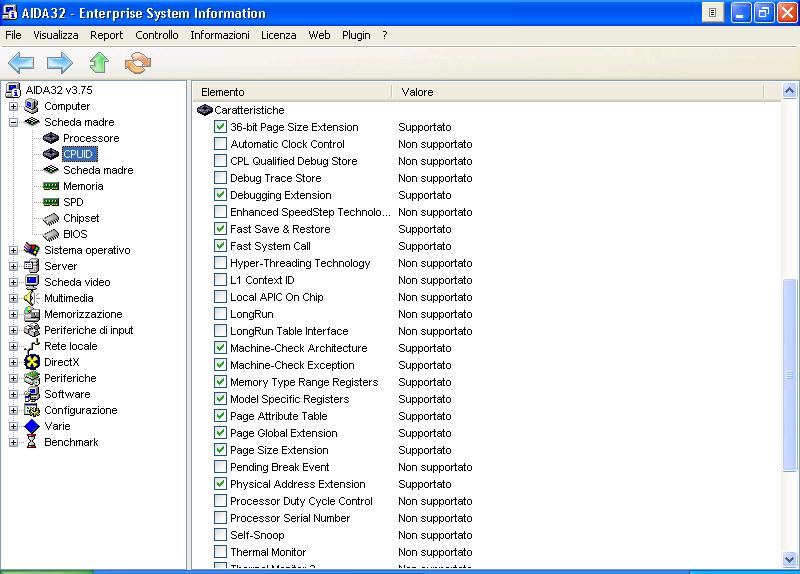The height and width of the screenshot is (574, 800).
Task: Expand the Sistema operativo node
Action: (13, 250)
